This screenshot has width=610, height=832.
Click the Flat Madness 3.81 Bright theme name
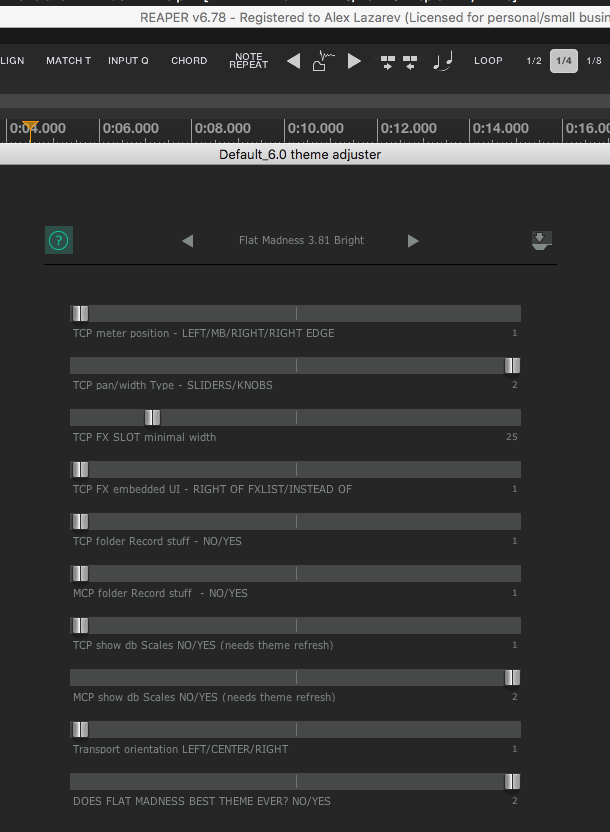pyautogui.click(x=301, y=241)
